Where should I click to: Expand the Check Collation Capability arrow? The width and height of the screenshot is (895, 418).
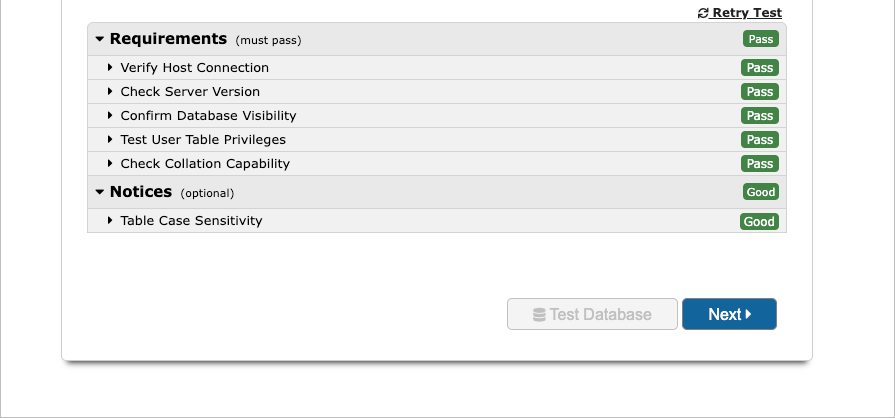[110, 164]
